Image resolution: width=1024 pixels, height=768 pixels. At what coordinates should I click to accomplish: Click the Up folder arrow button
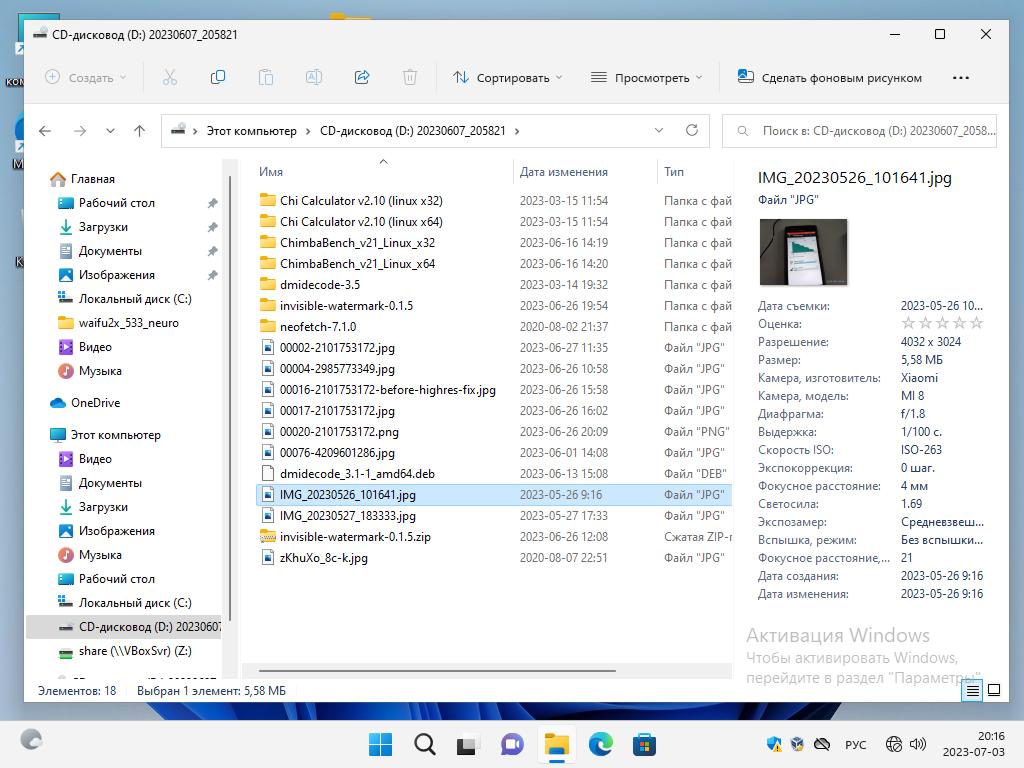point(140,131)
